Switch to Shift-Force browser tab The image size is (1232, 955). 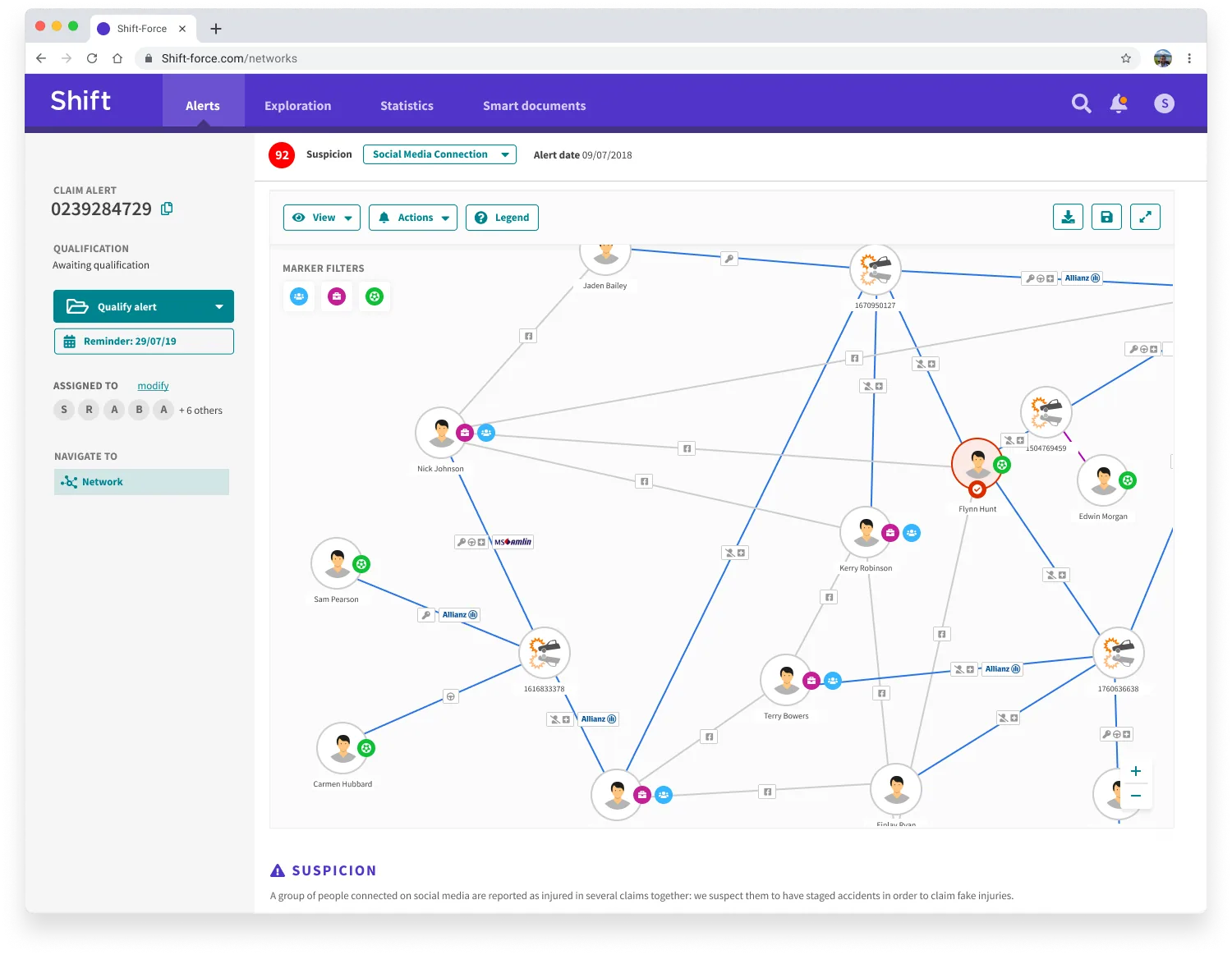pos(142,29)
